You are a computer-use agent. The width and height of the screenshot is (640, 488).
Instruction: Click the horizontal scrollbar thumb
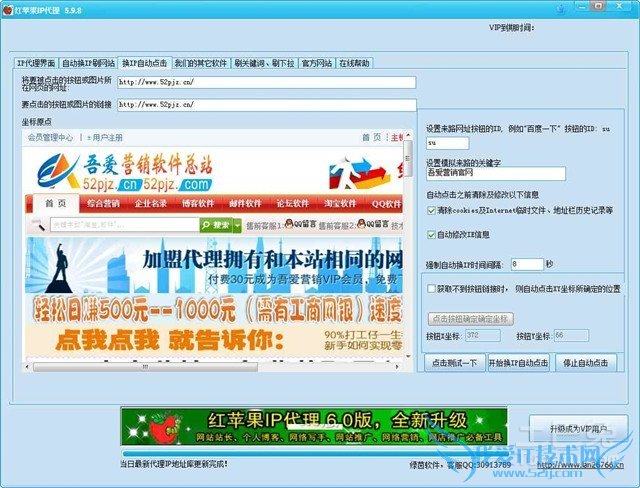pyautogui.click(x=145, y=367)
